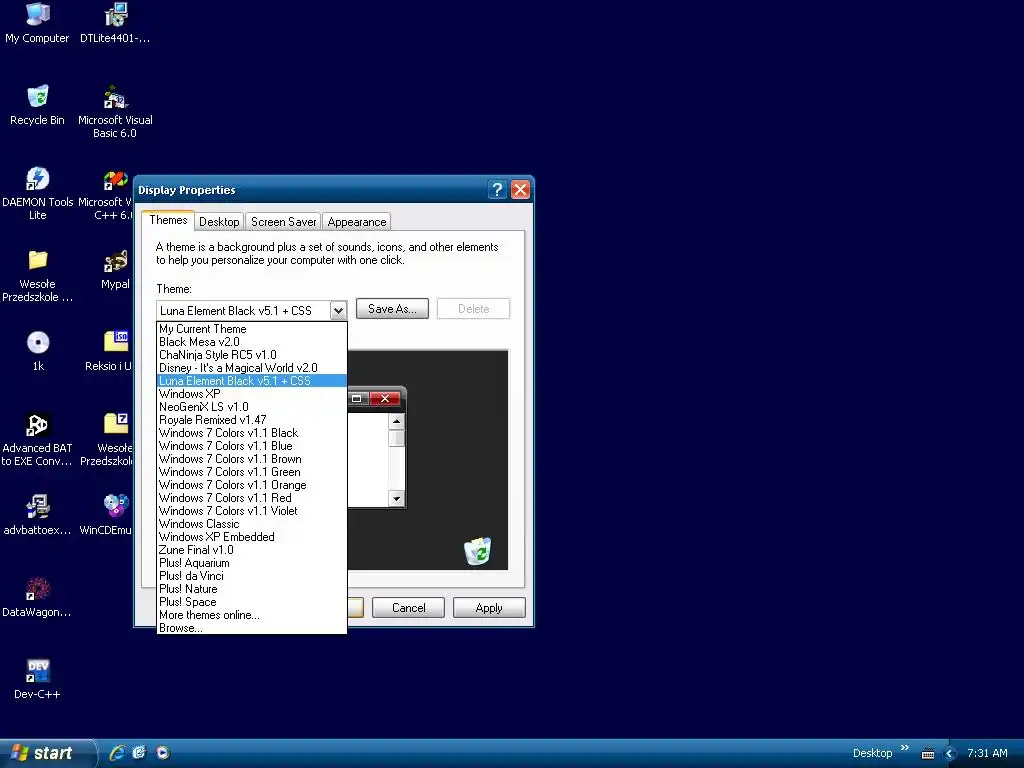Choose Zune Final v1.0 theme
The image size is (1024, 768).
pos(252,550)
